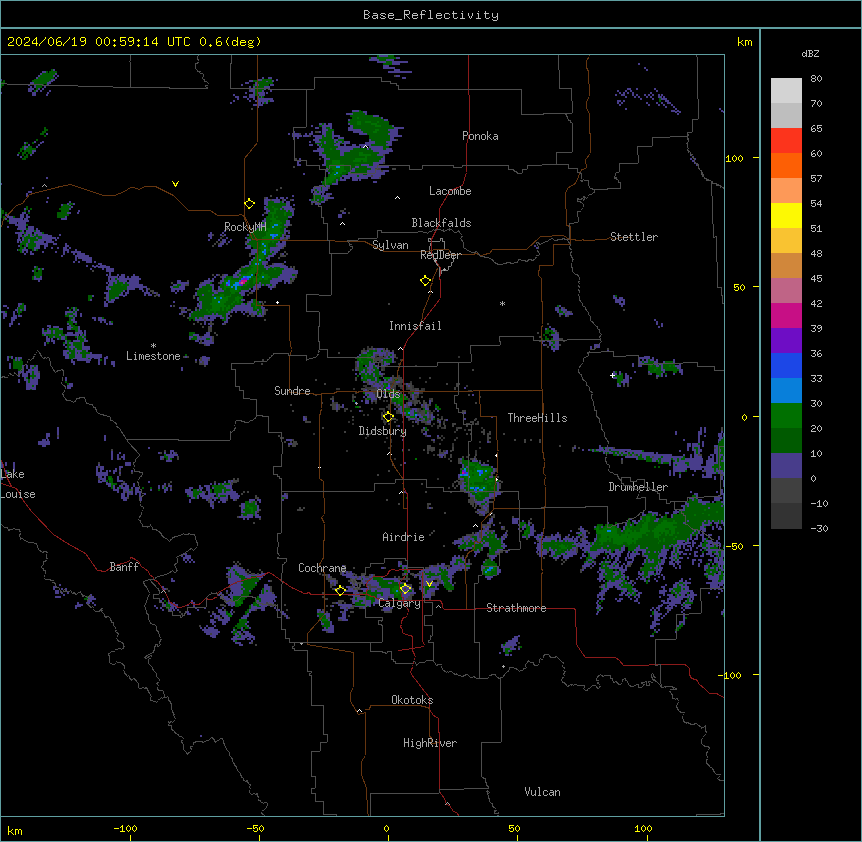Viewport: 862px width, 842px height.
Task: Click the km unit label at bottom left
Action: [15, 830]
